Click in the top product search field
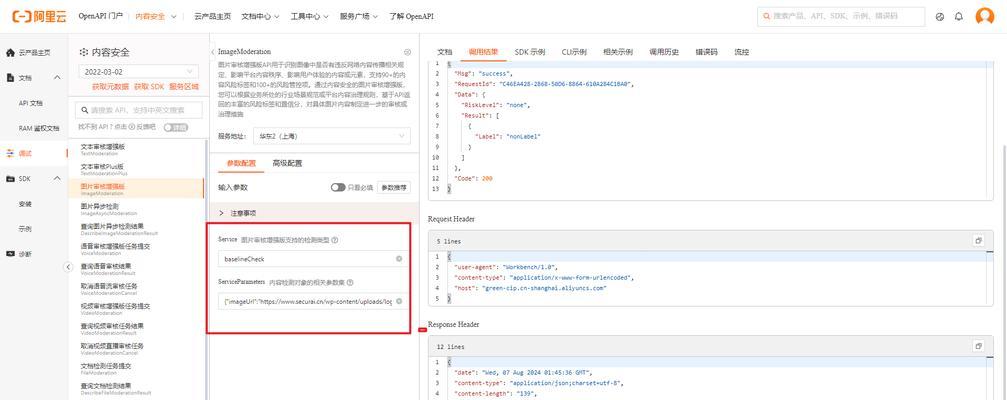This screenshot has height=400, width=1007. [841, 16]
